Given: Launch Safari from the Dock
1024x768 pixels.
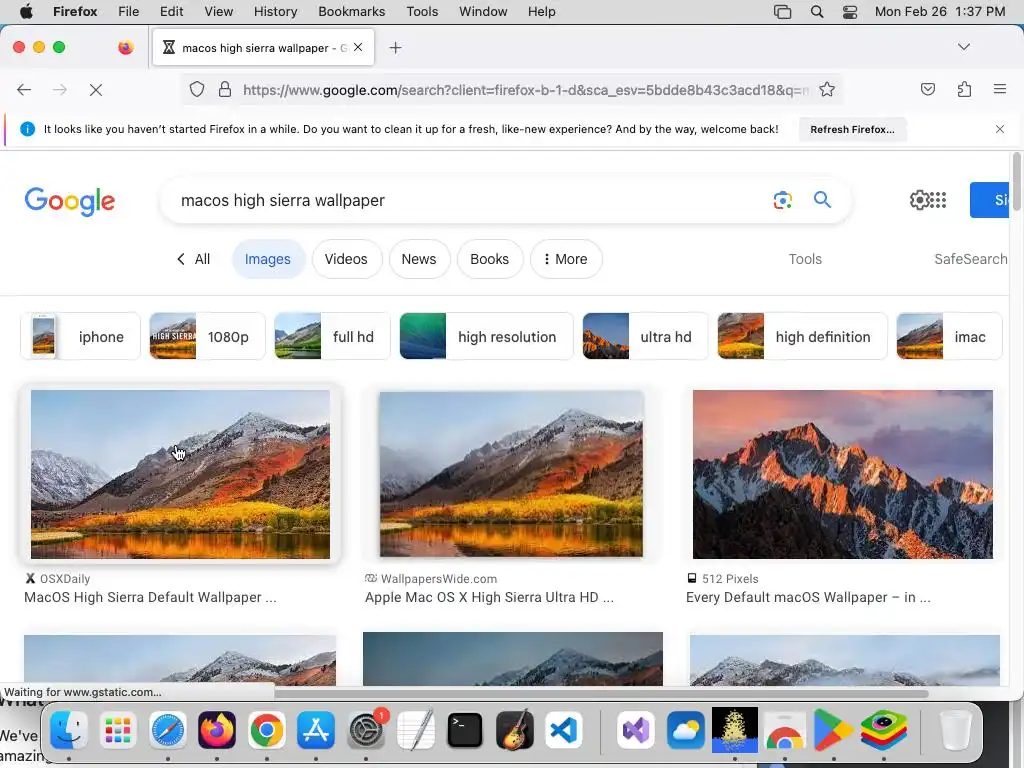Looking at the screenshot, I should pyautogui.click(x=168, y=729).
